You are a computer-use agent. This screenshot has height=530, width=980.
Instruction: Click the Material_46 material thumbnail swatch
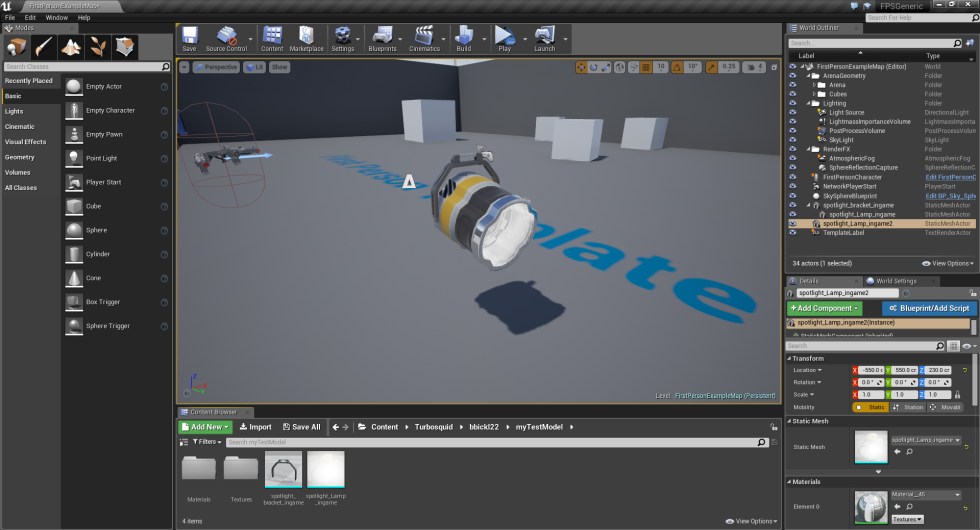871,507
